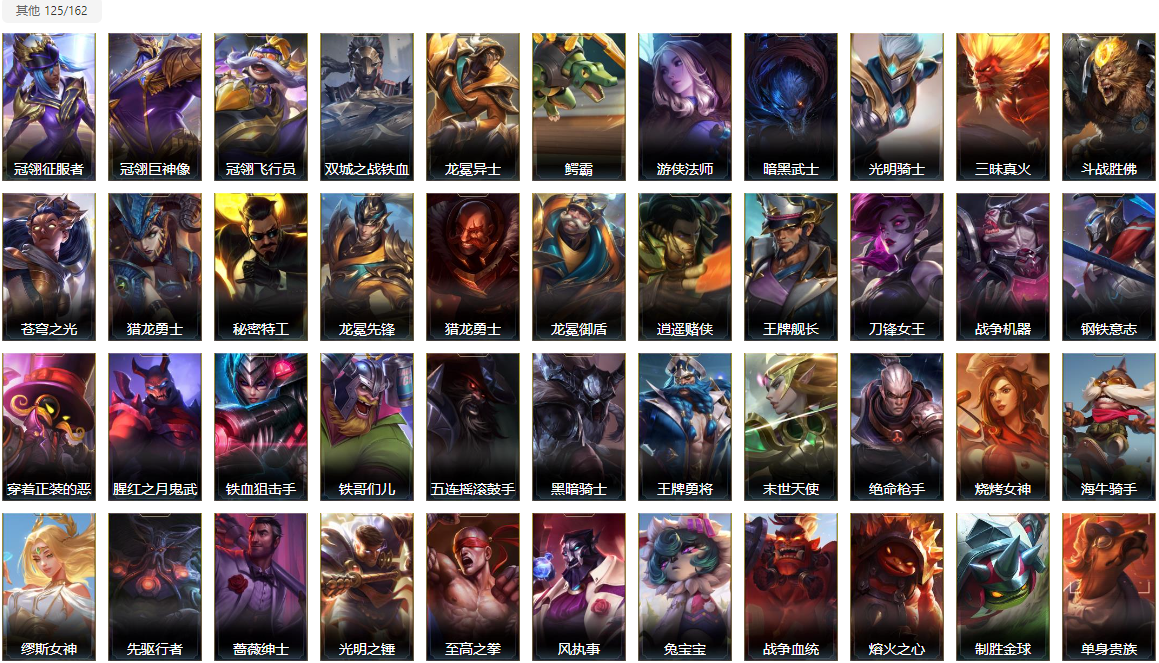
Task: Select the 铁哥们儿 skin thumbnail
Action: click(367, 426)
